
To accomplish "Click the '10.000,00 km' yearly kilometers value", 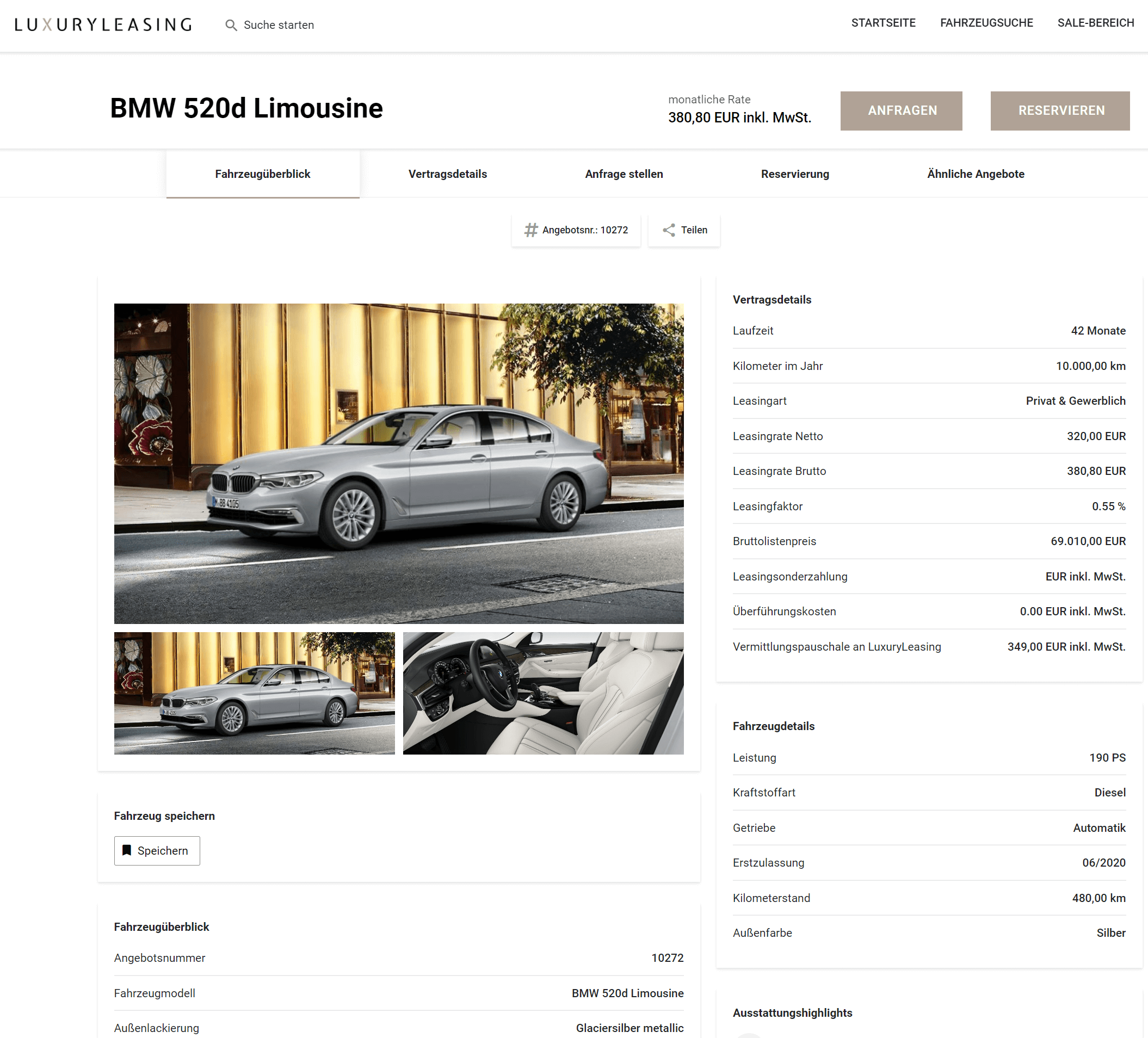I will (1090, 366).
